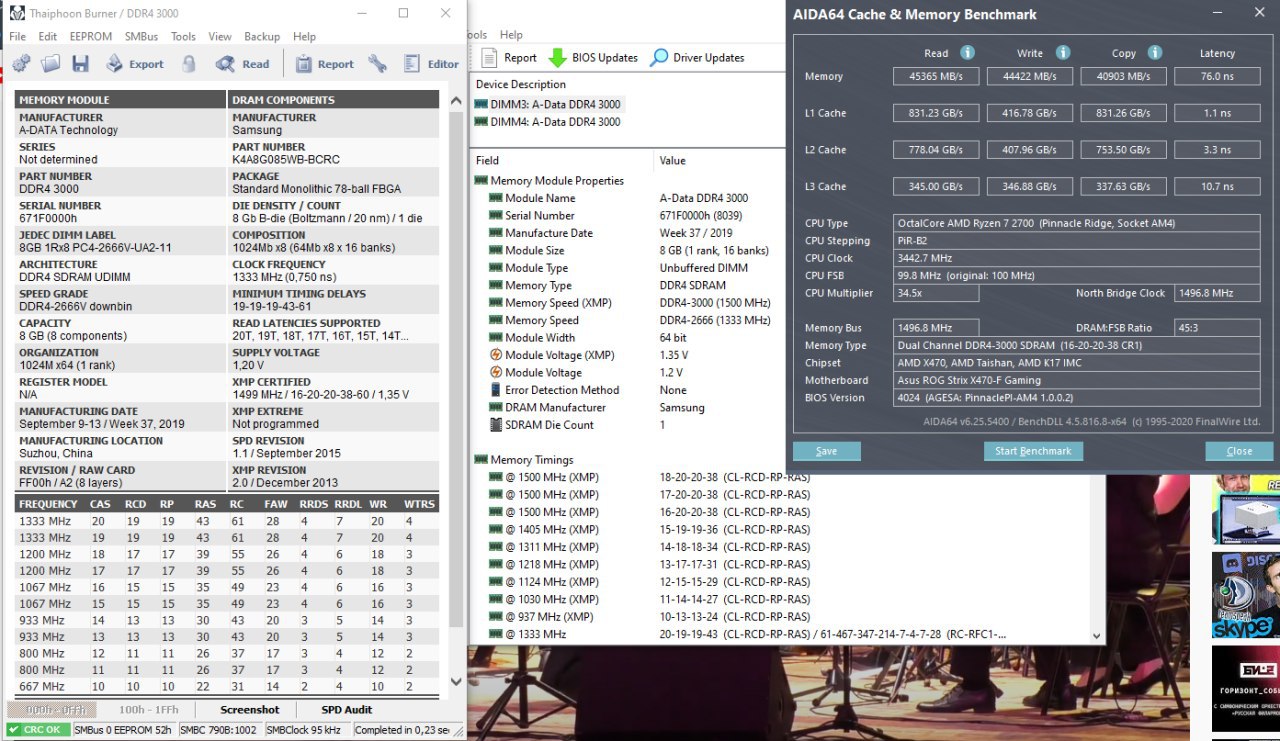
Task: Select the 1200 MHz CAS 18 timing row
Action: point(227,554)
